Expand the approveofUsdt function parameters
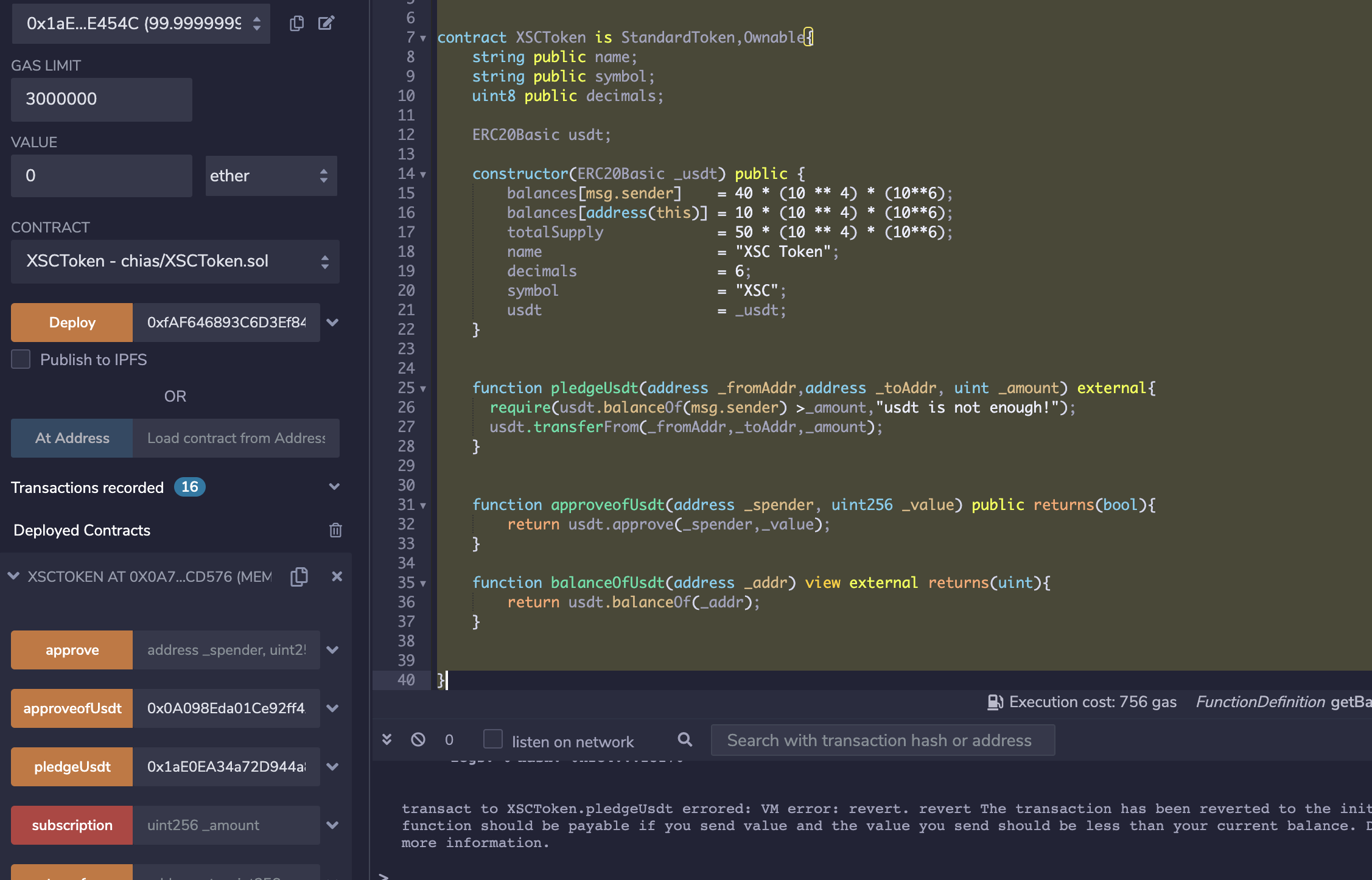 pos(332,708)
